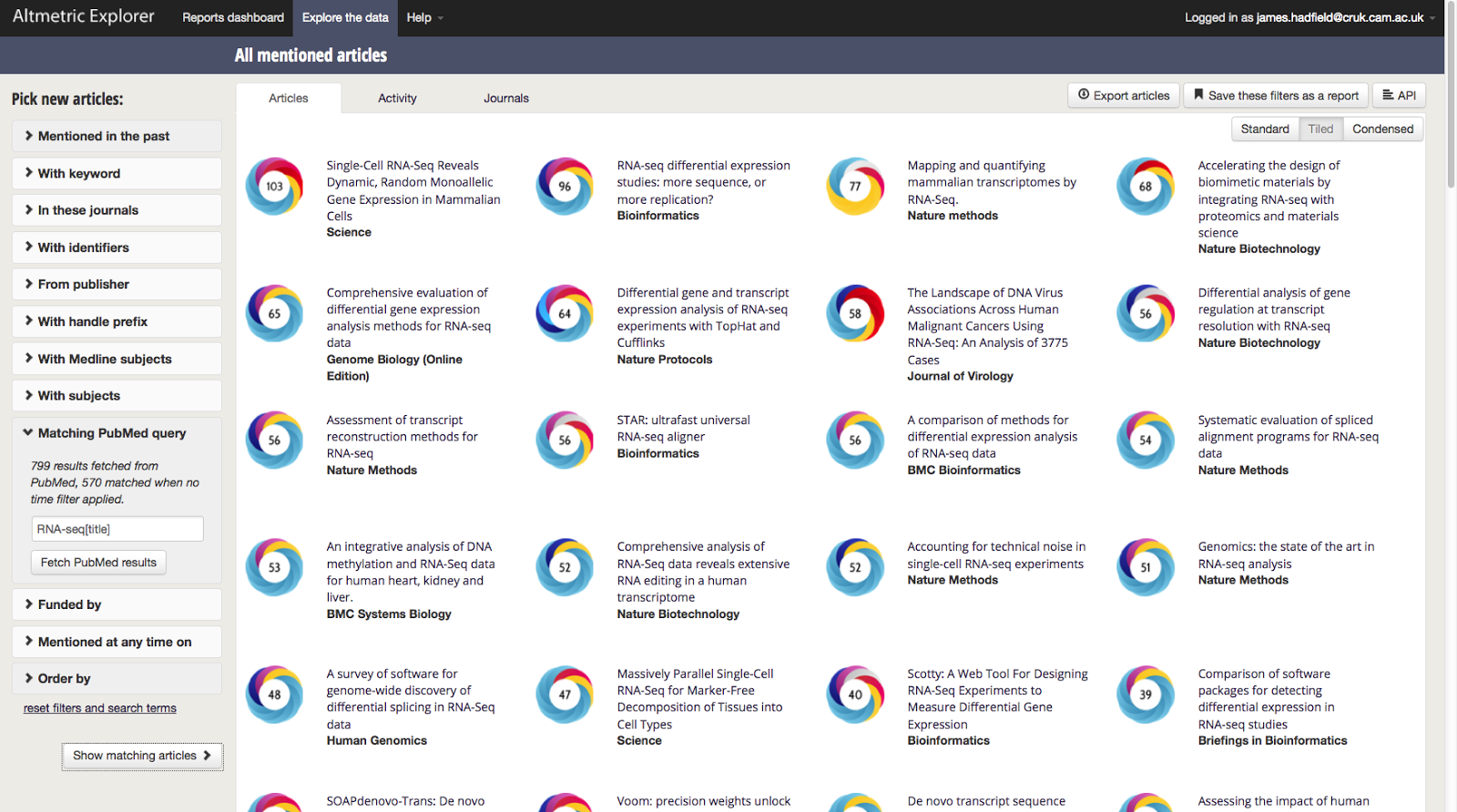This screenshot has height=812, width=1457.
Task: Click the Altmetric donut scored 48
Action: click(274, 695)
